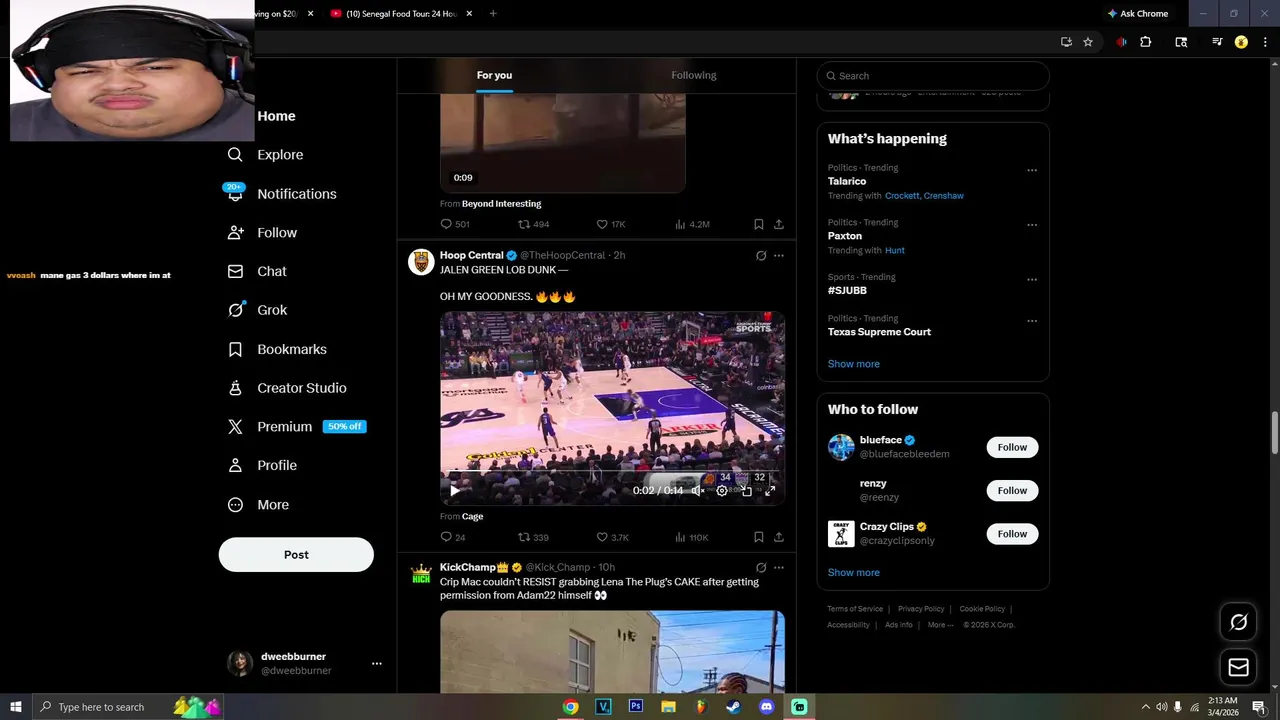Bookmark the Hoop Central Jalen Green post
Image resolution: width=1280 pixels, height=720 pixels.
(x=759, y=537)
